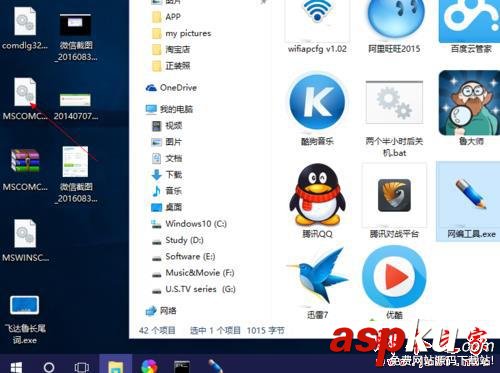500x373 pixels.
Task: Click the "选中 1 个项目 1015 字节" status text
Action: click(237, 331)
